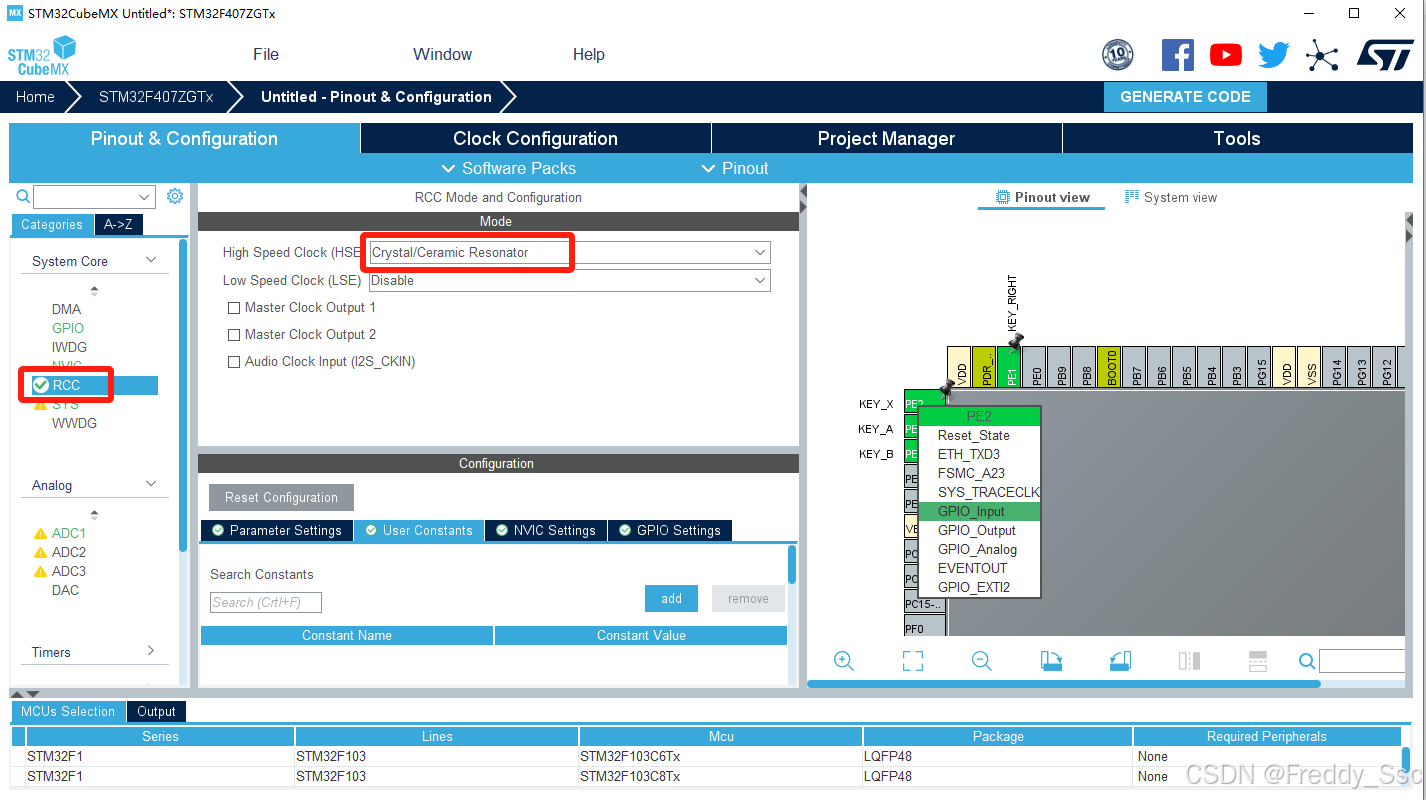Enable Master Clock Output 2
The image size is (1426, 800).
coord(234,335)
